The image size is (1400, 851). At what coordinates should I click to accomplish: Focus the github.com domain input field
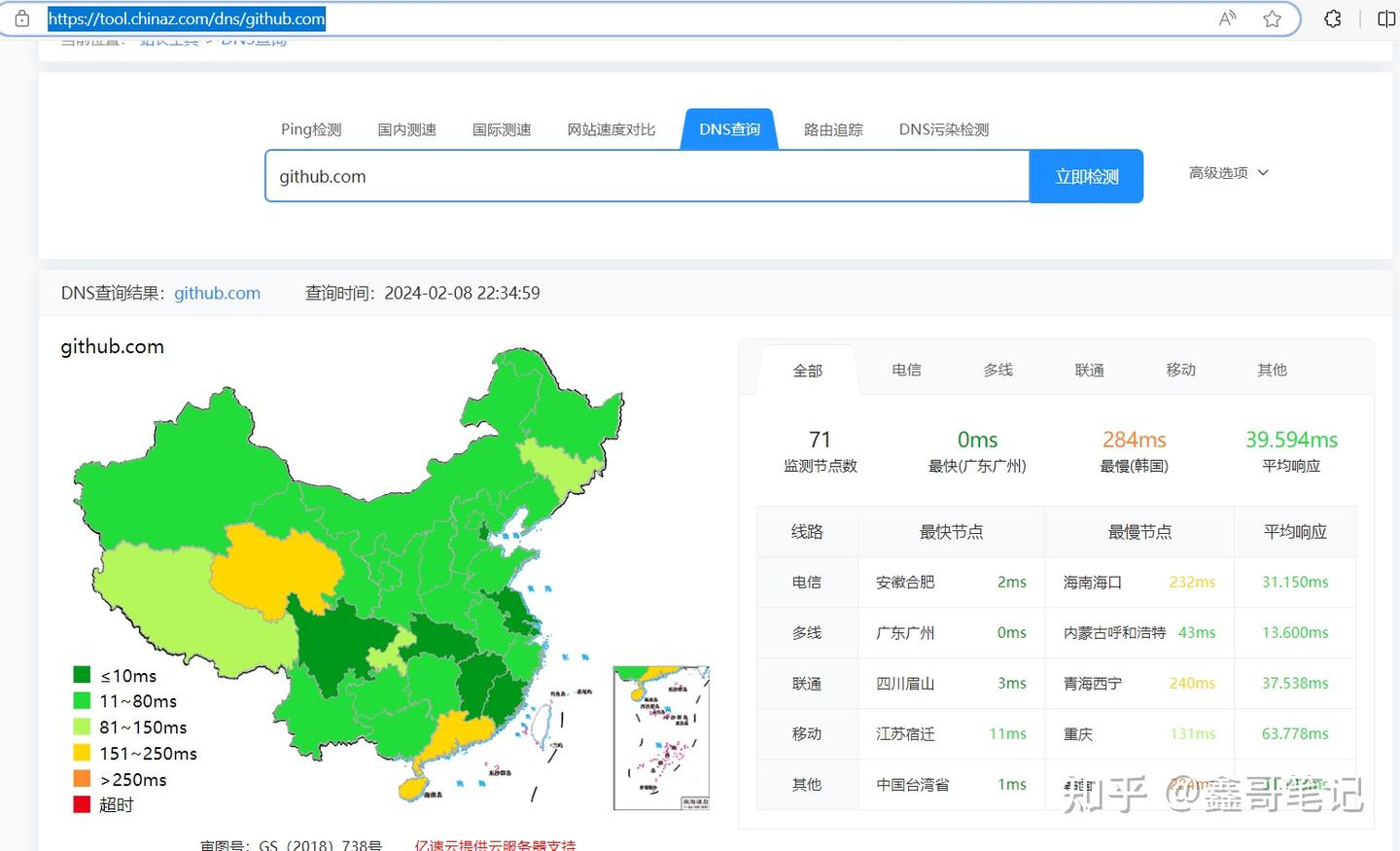(x=647, y=176)
